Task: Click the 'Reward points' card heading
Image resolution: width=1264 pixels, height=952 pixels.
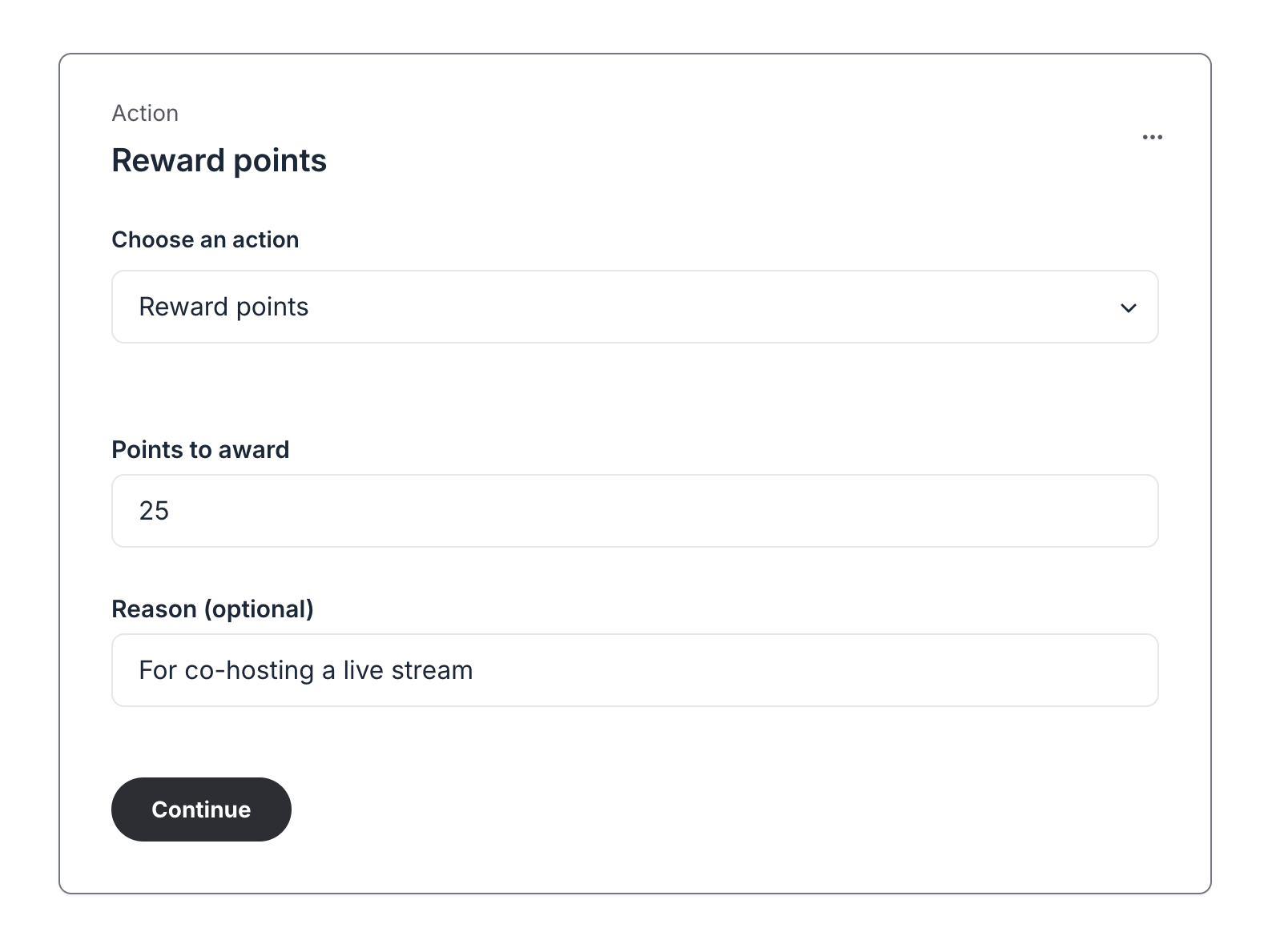Action: click(219, 161)
